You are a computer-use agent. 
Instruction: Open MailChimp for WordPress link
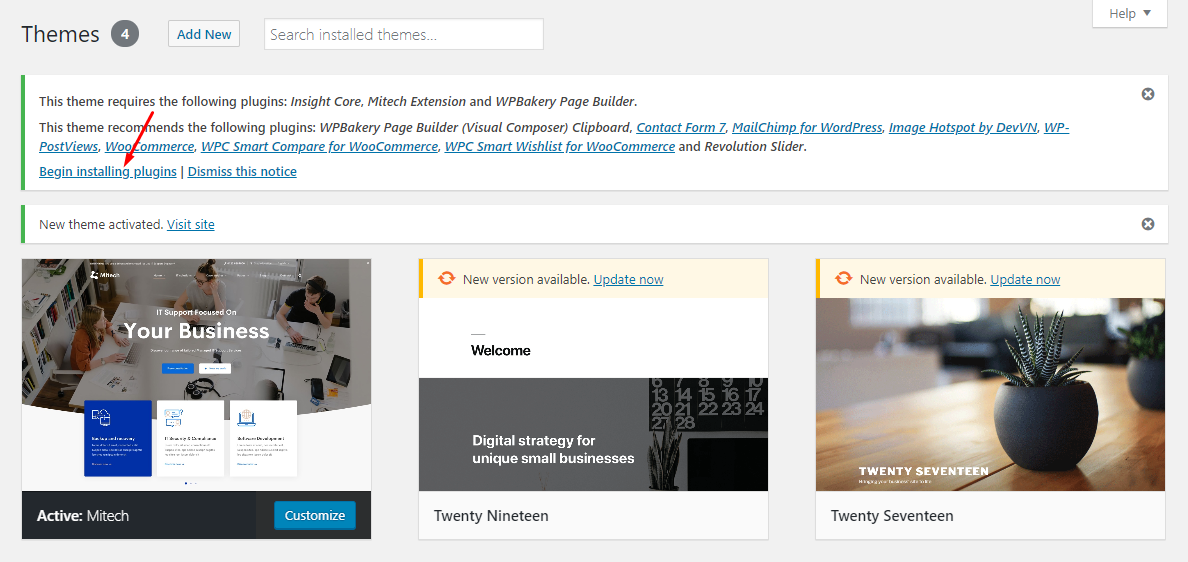[807, 127]
